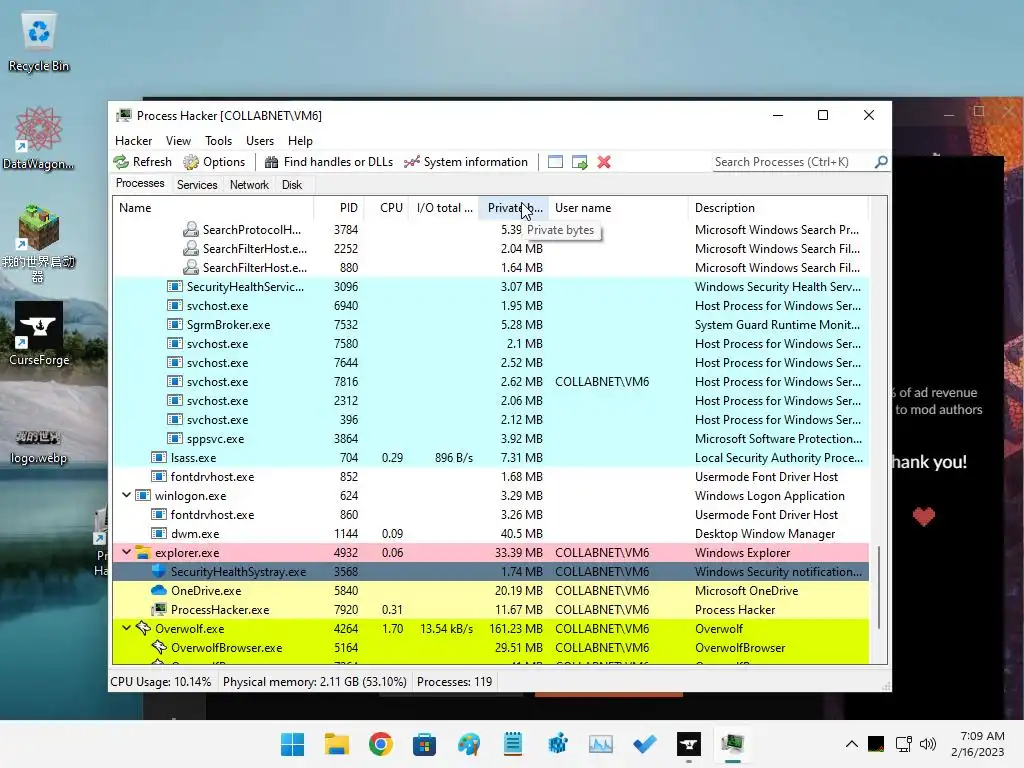This screenshot has width=1024, height=768.
Task: Click CPU Usage status bar entry
Action: 161,682
